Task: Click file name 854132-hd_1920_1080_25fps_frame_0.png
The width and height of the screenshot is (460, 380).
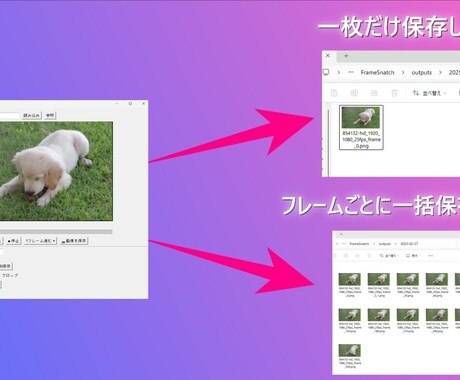Action: 361,139
